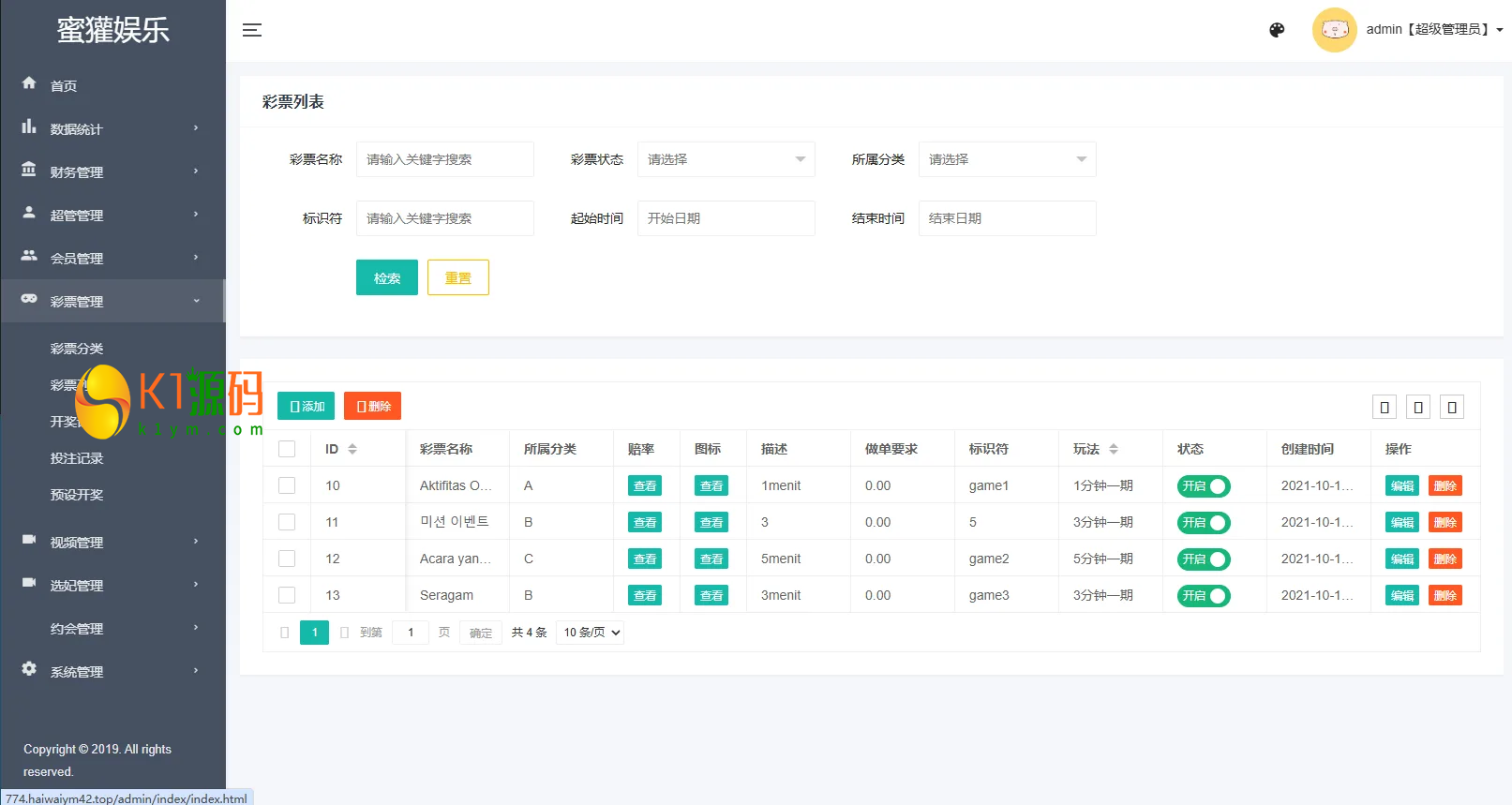Expand the 财务管理 sidebar menu
This screenshot has width=1512, height=805.
click(112, 171)
